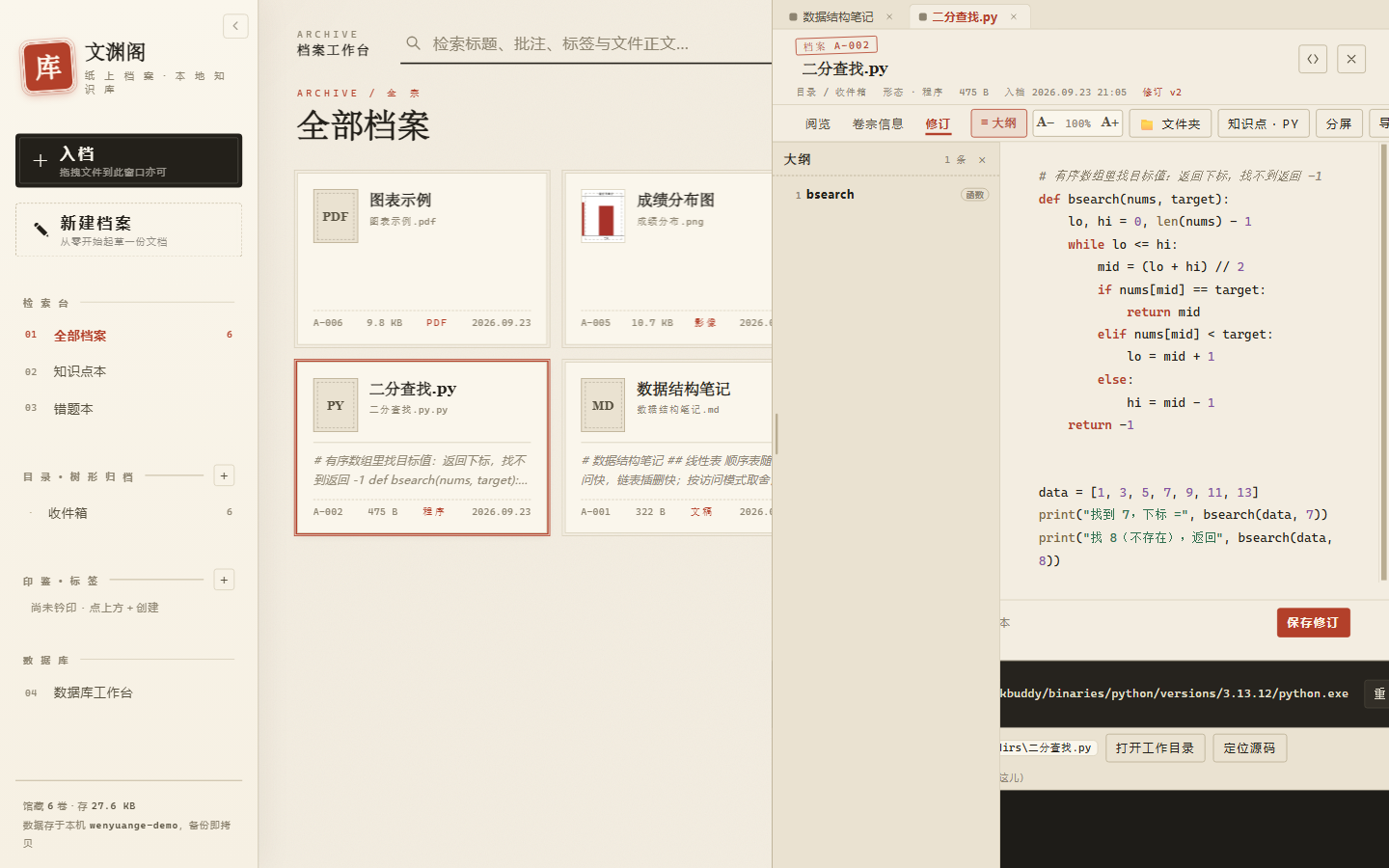Click the red 库 app logo

point(47,67)
